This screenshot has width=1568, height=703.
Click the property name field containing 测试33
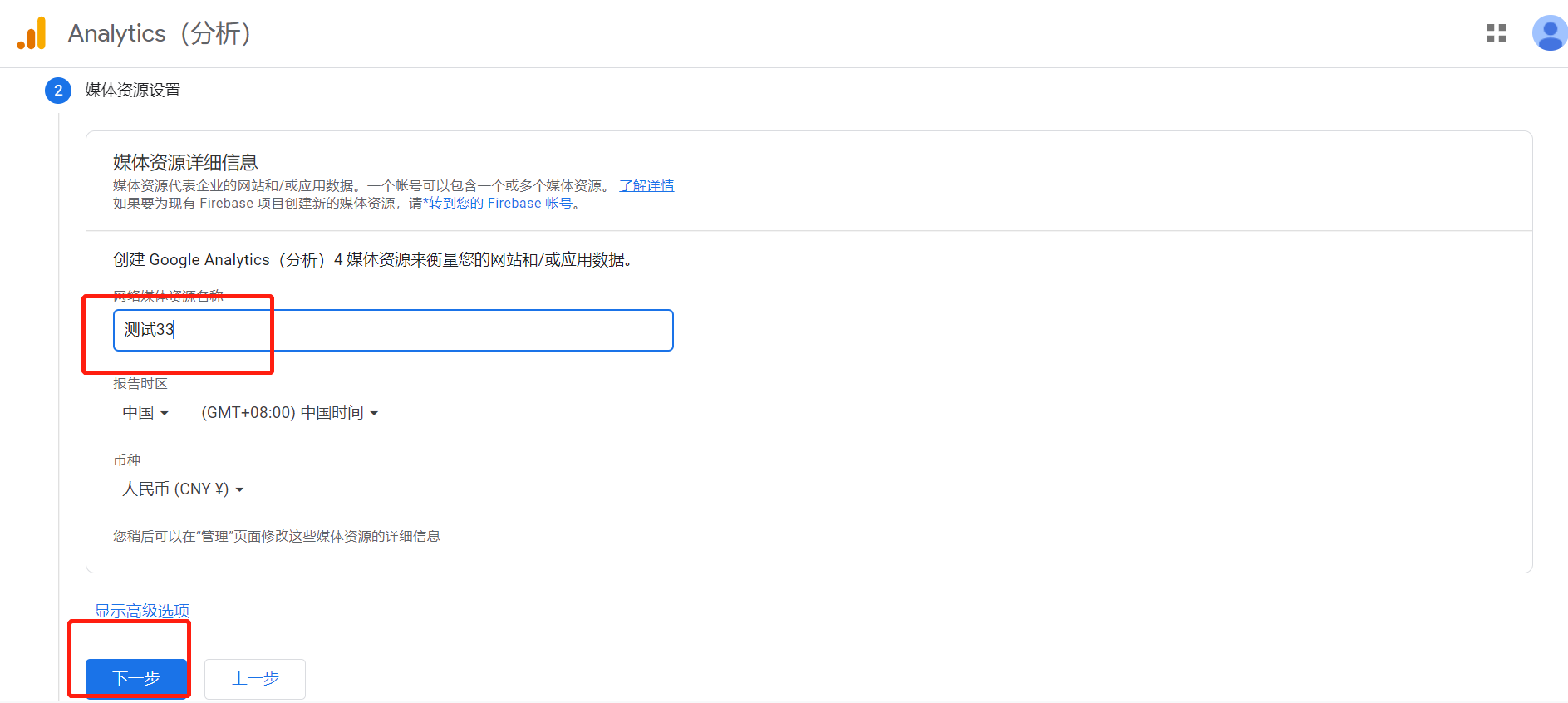point(393,331)
